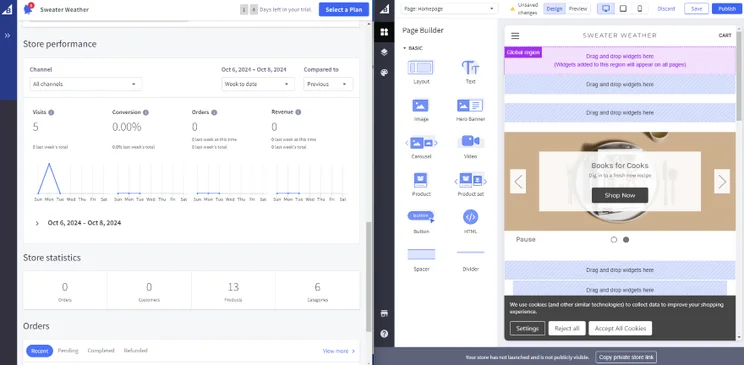
Task: Click Copy private store link
Action: [626, 357]
